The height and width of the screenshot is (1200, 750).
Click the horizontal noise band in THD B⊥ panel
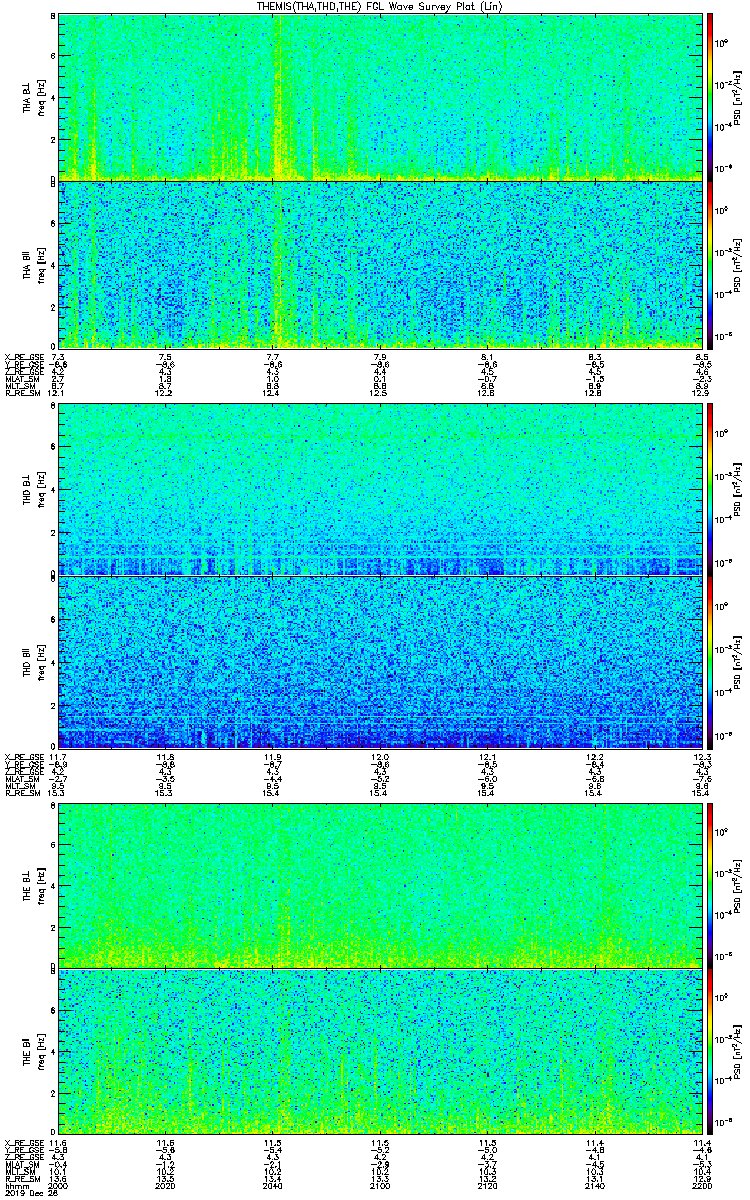(379, 558)
